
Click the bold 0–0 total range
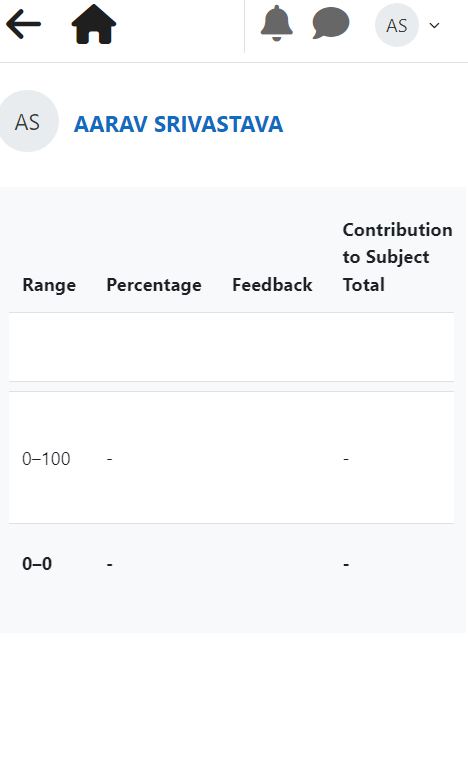(37, 564)
